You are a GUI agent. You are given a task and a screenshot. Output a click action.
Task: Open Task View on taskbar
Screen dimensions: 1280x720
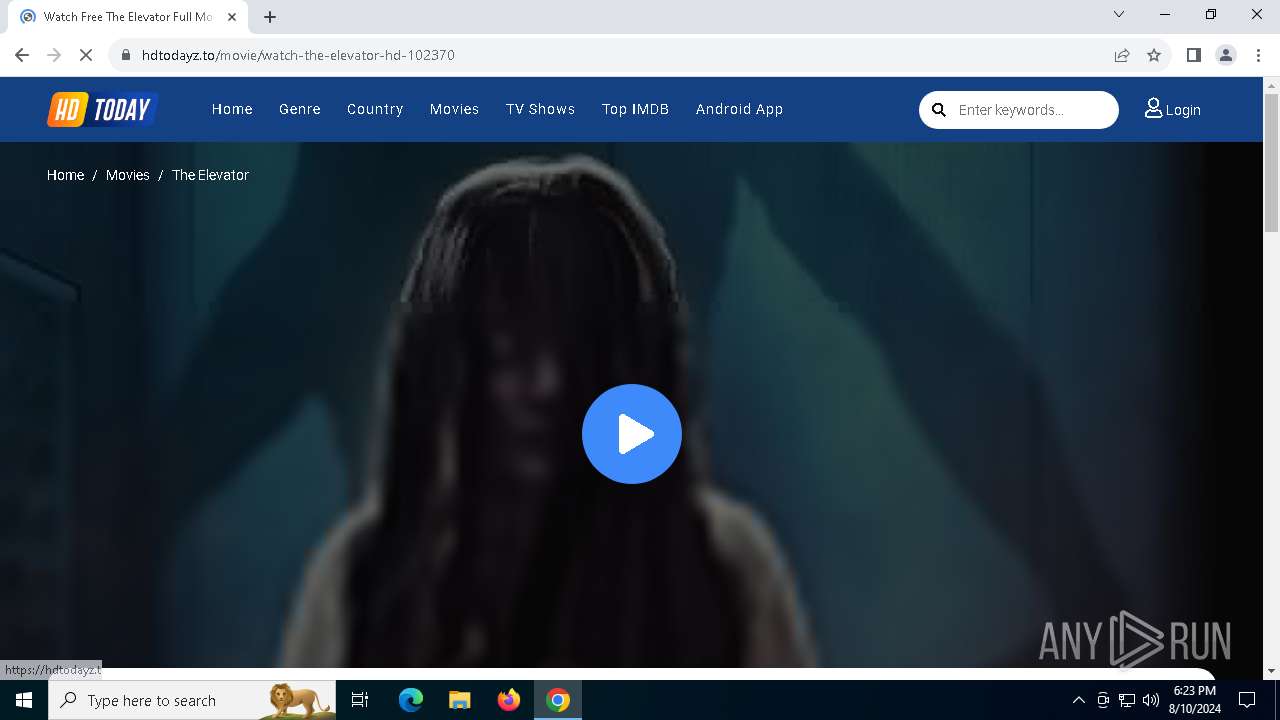pos(360,700)
